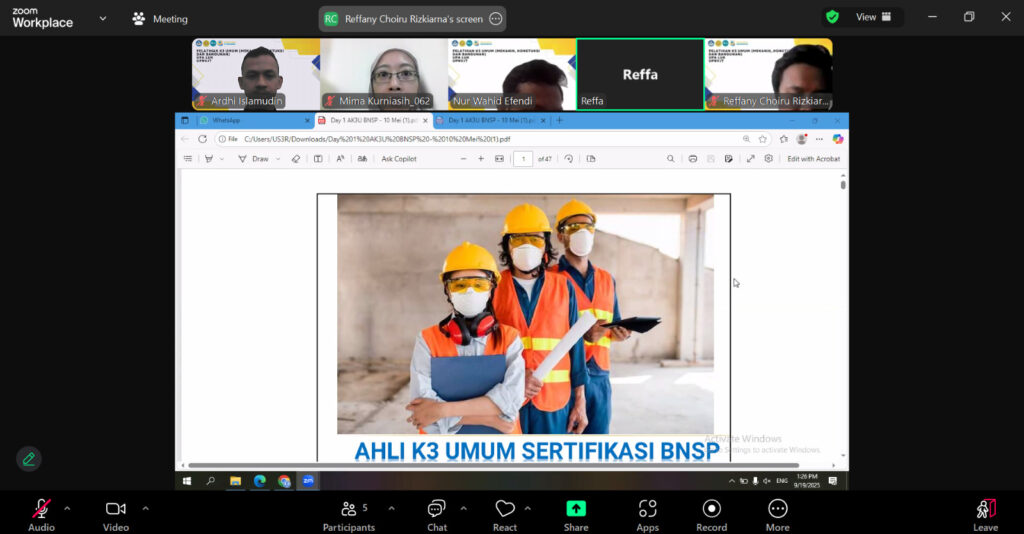Click the React heart icon
The image size is (1024, 534).
click(x=505, y=510)
